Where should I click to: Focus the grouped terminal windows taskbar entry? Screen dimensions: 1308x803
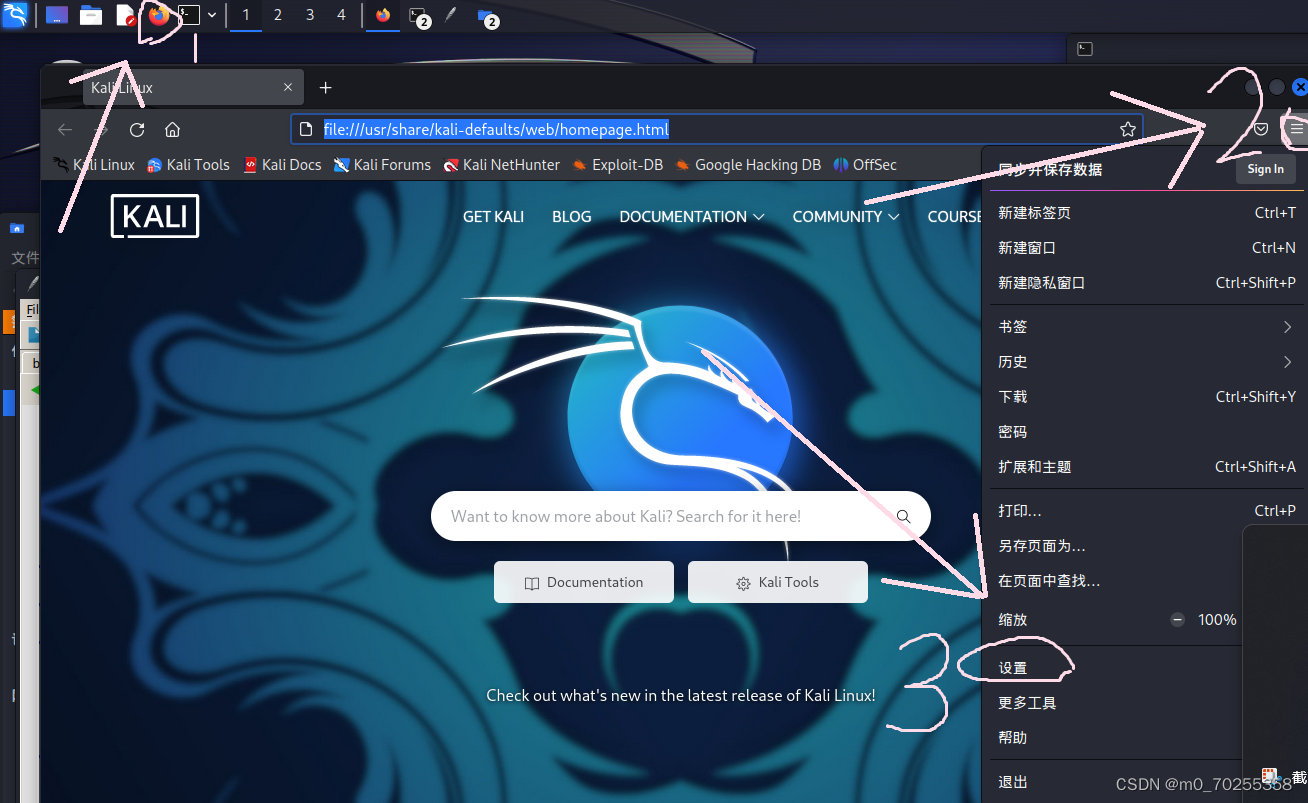tap(419, 16)
